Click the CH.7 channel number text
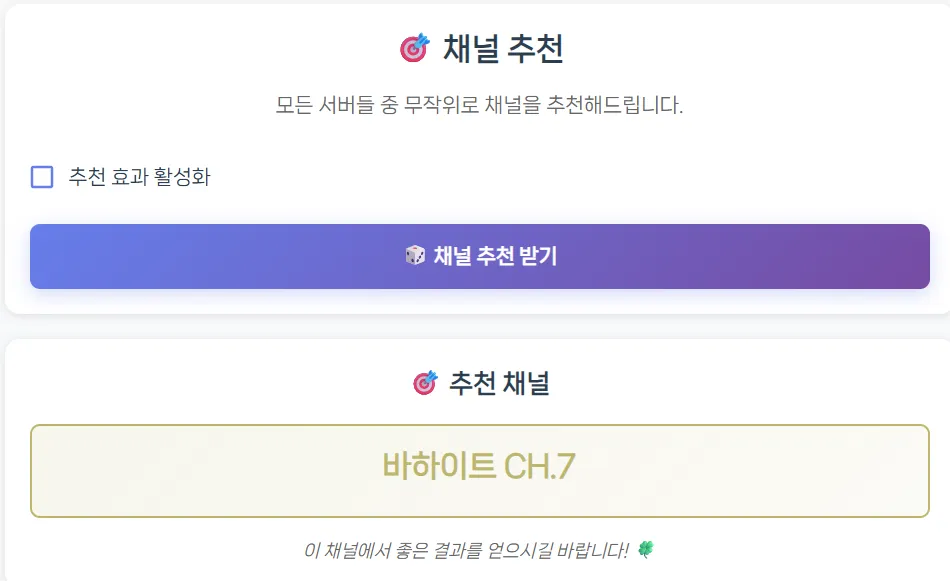 coord(539,466)
